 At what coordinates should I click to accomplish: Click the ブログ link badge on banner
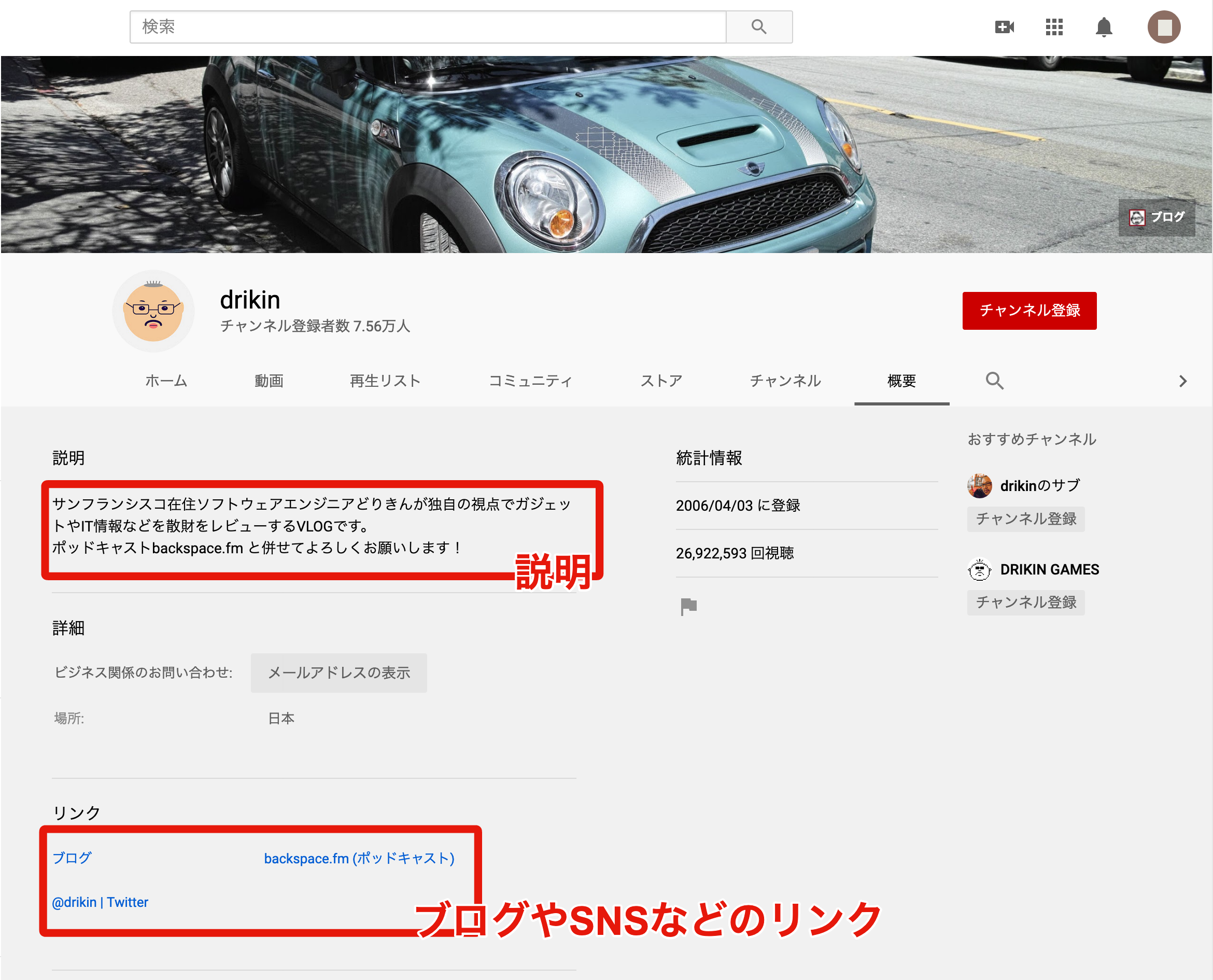tap(1156, 217)
